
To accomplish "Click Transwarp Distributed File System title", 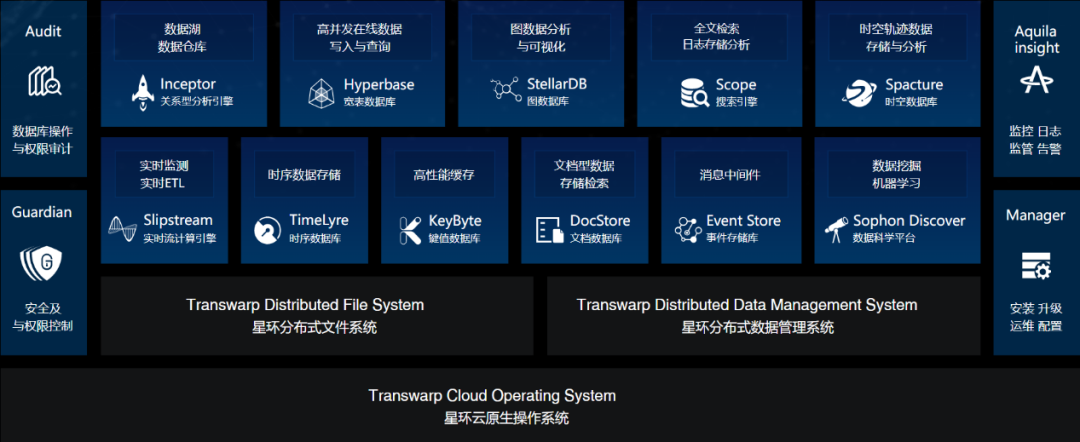I will pyautogui.click(x=305, y=304).
